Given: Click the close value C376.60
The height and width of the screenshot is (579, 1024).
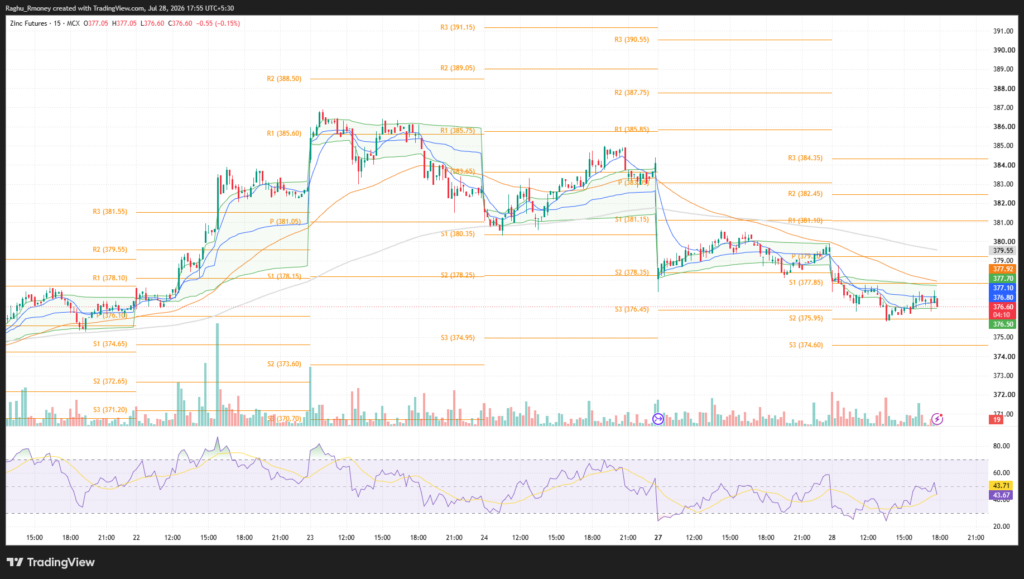Looking at the screenshot, I should tap(180, 23).
